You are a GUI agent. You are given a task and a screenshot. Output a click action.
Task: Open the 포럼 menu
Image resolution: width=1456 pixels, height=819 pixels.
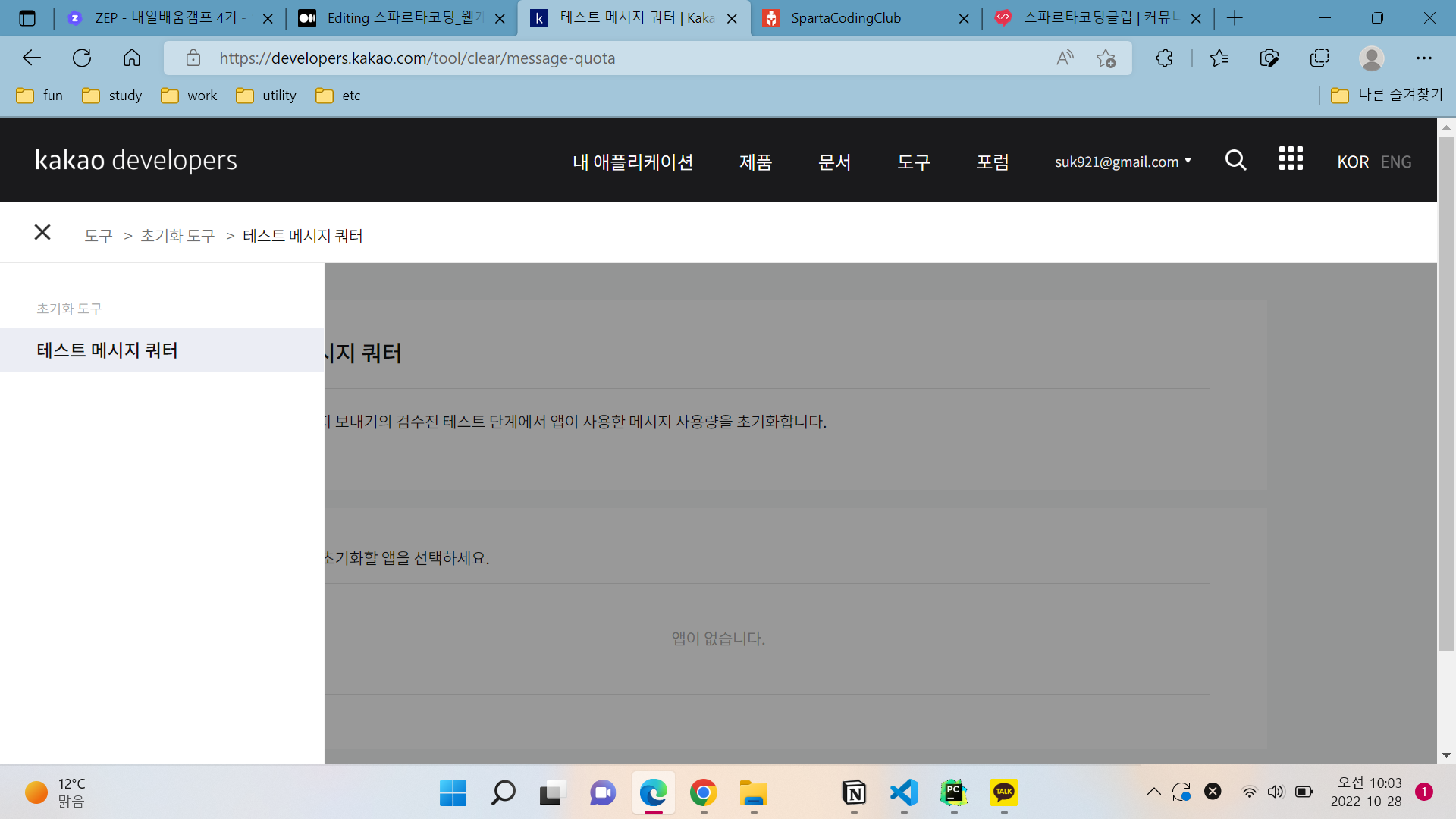[x=992, y=162]
